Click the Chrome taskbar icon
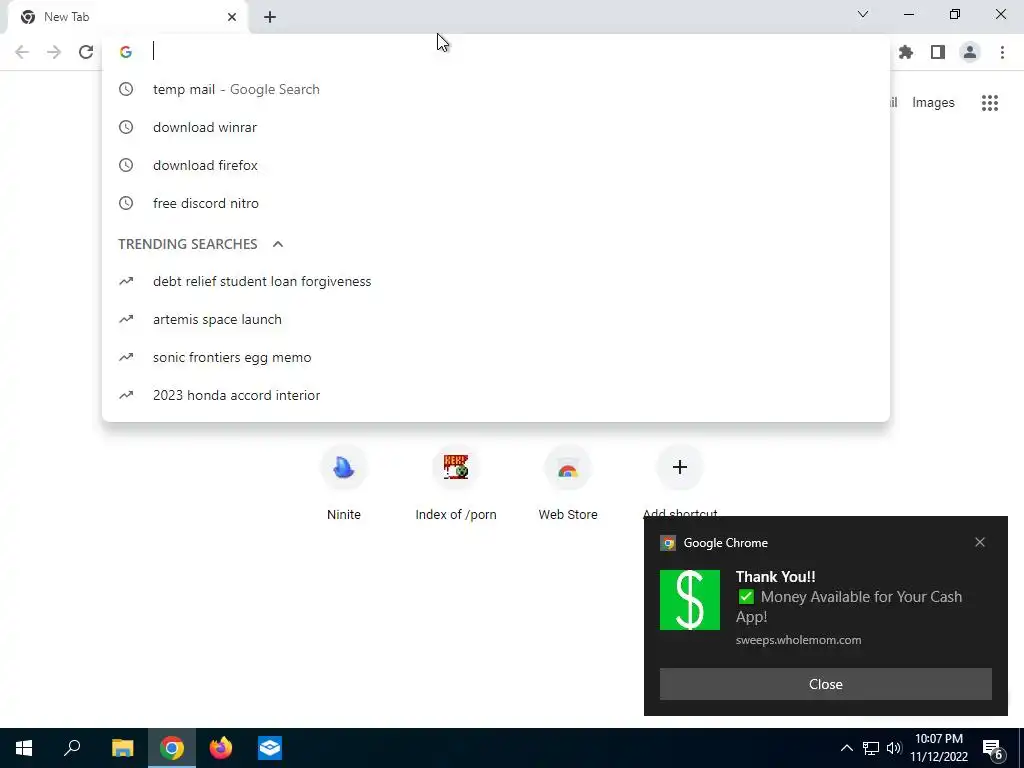Screen dimensions: 1024x768 (172, 748)
